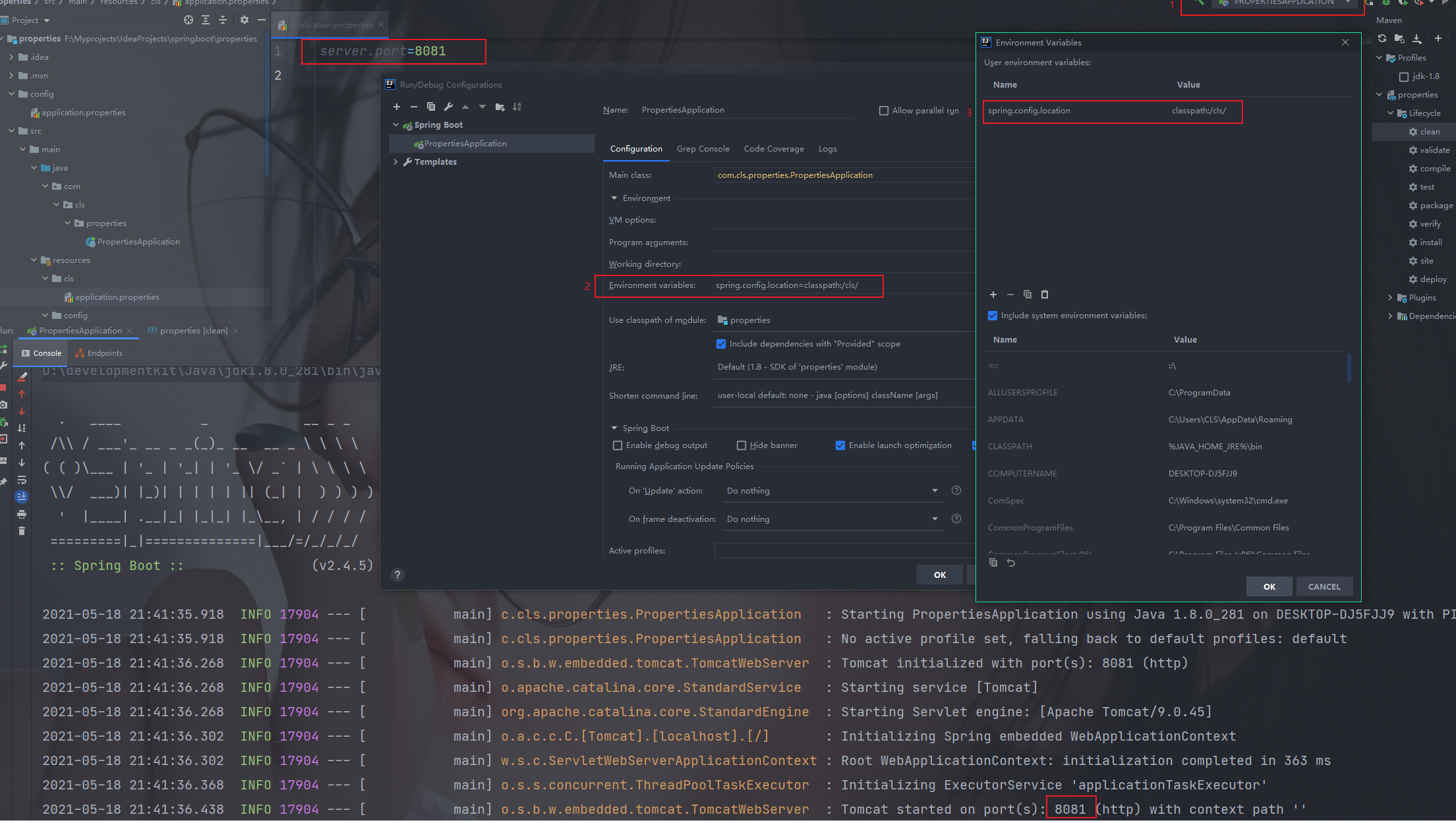The height and width of the screenshot is (823, 1456).
Task: Click the Grep Console highlight pencil icon
Action: pos(22,377)
